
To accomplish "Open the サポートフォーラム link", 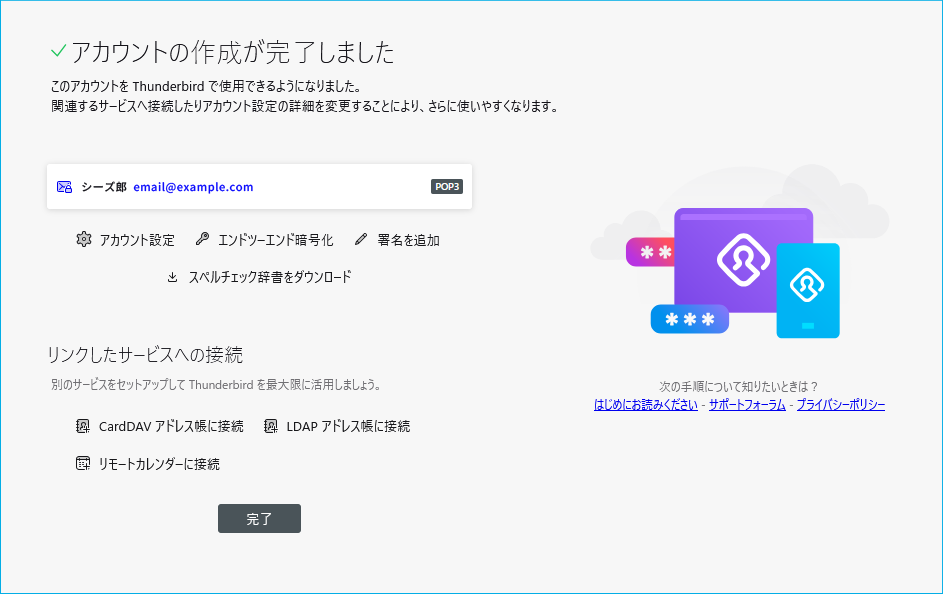I will (747, 405).
